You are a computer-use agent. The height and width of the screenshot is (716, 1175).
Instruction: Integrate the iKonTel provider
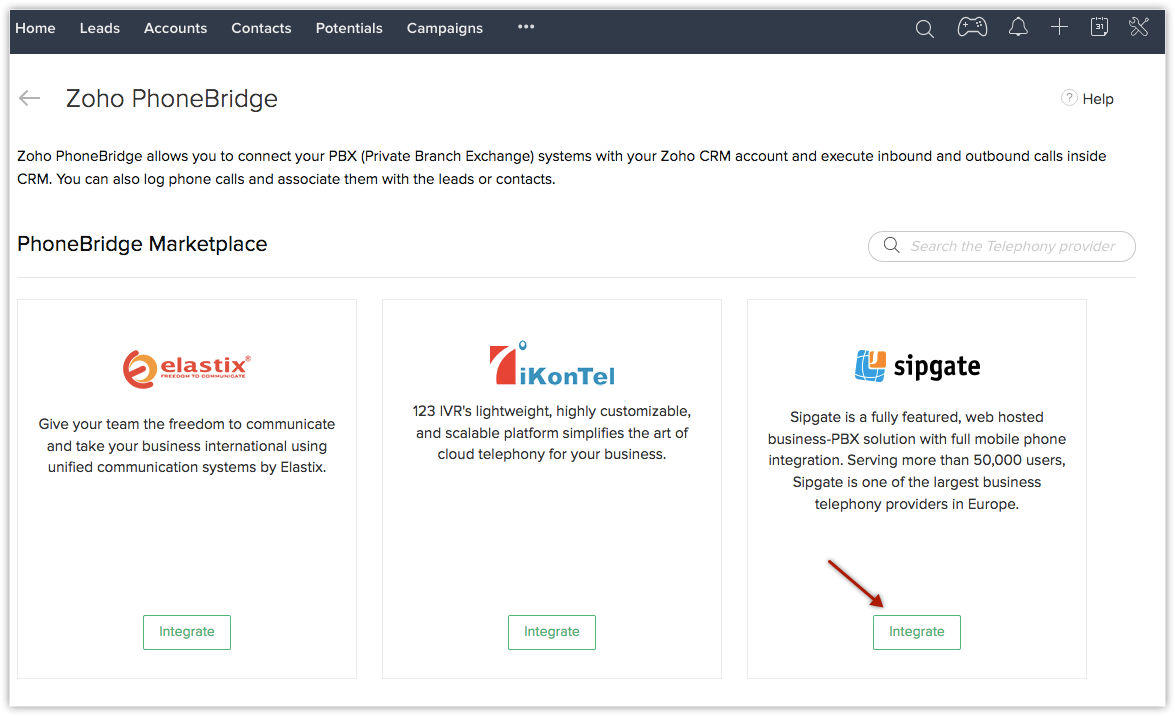tap(552, 632)
